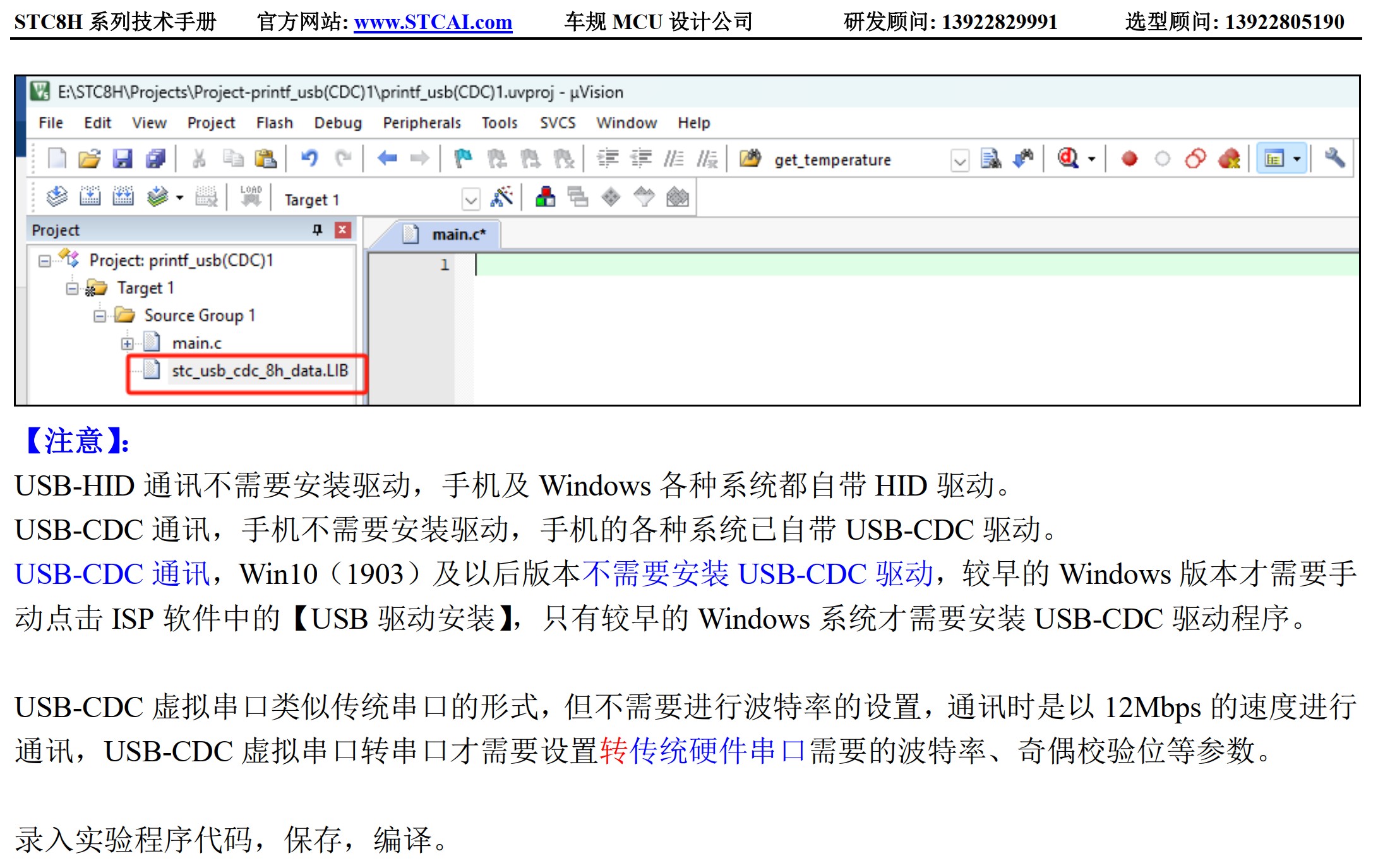Click the Copy icon
The image size is (1378, 868).
[233, 158]
